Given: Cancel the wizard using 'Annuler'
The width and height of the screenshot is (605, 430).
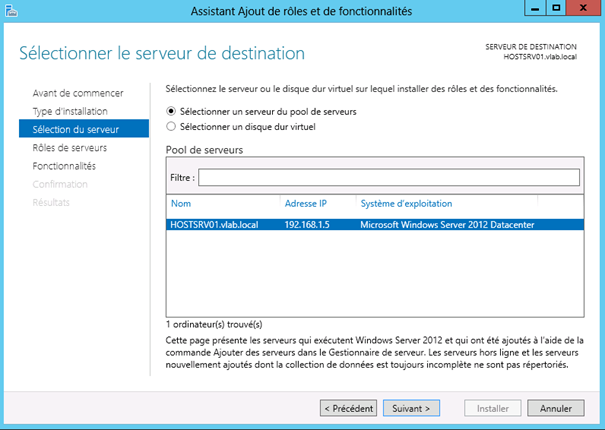Looking at the screenshot, I should click(x=556, y=408).
